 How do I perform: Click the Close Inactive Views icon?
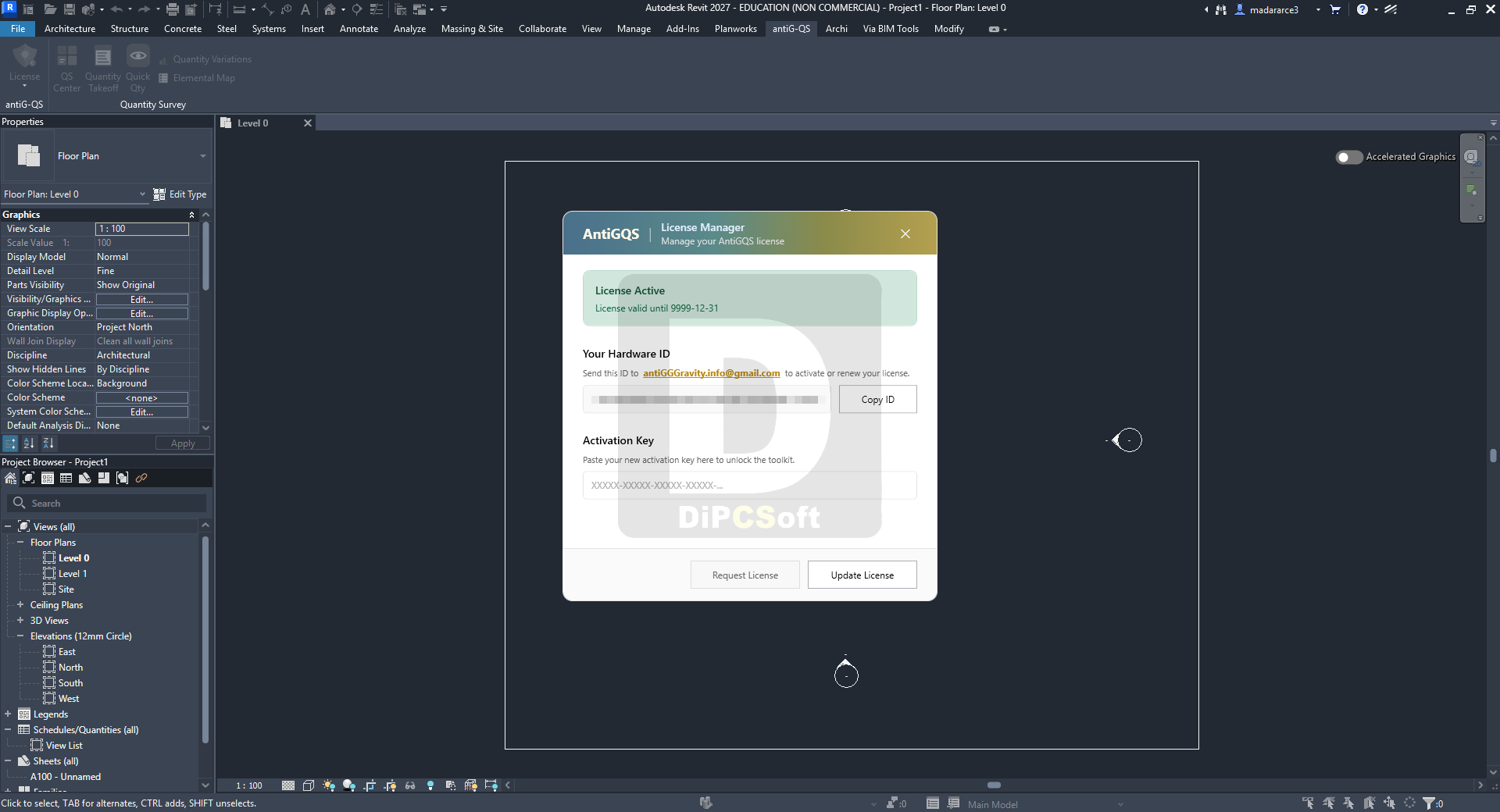[400, 9]
